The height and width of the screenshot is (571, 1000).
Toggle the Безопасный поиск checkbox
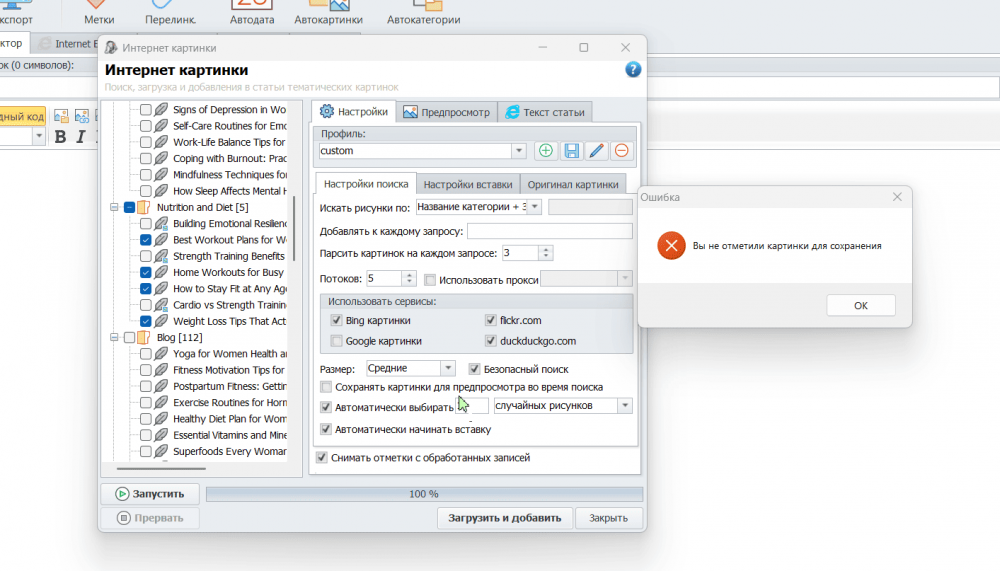(475, 369)
